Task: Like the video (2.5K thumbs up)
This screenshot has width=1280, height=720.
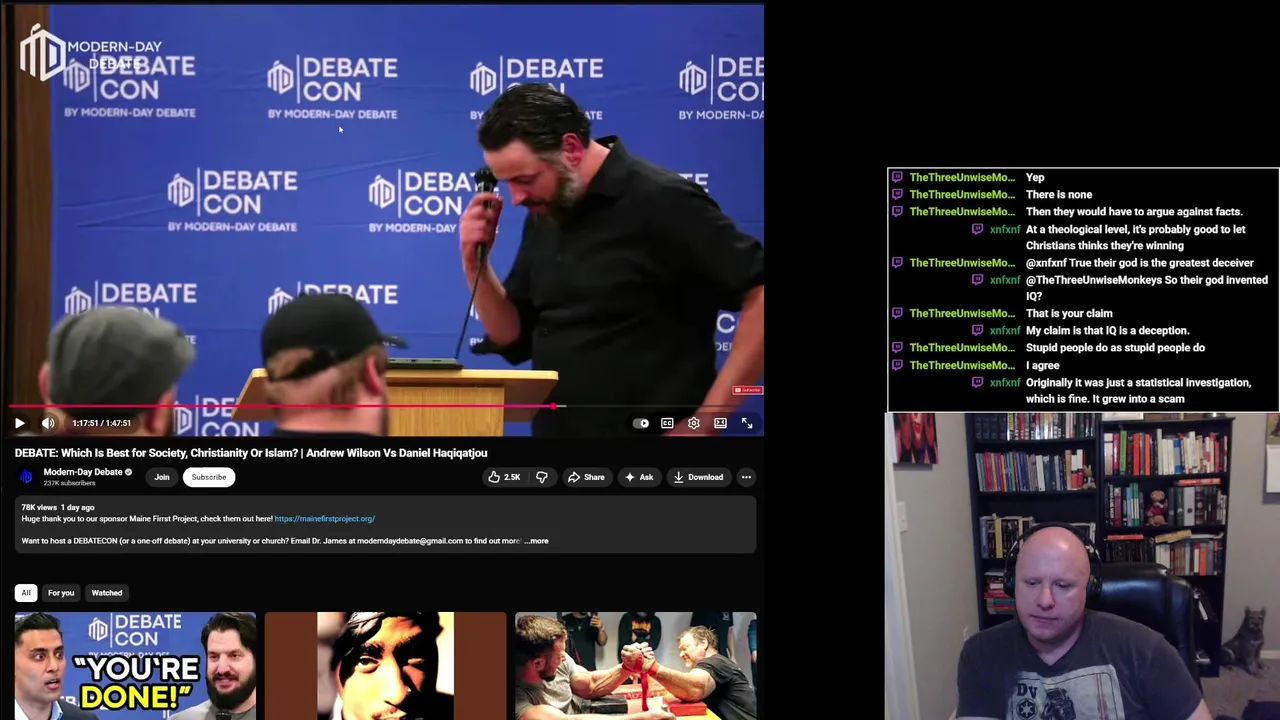Action: point(505,477)
